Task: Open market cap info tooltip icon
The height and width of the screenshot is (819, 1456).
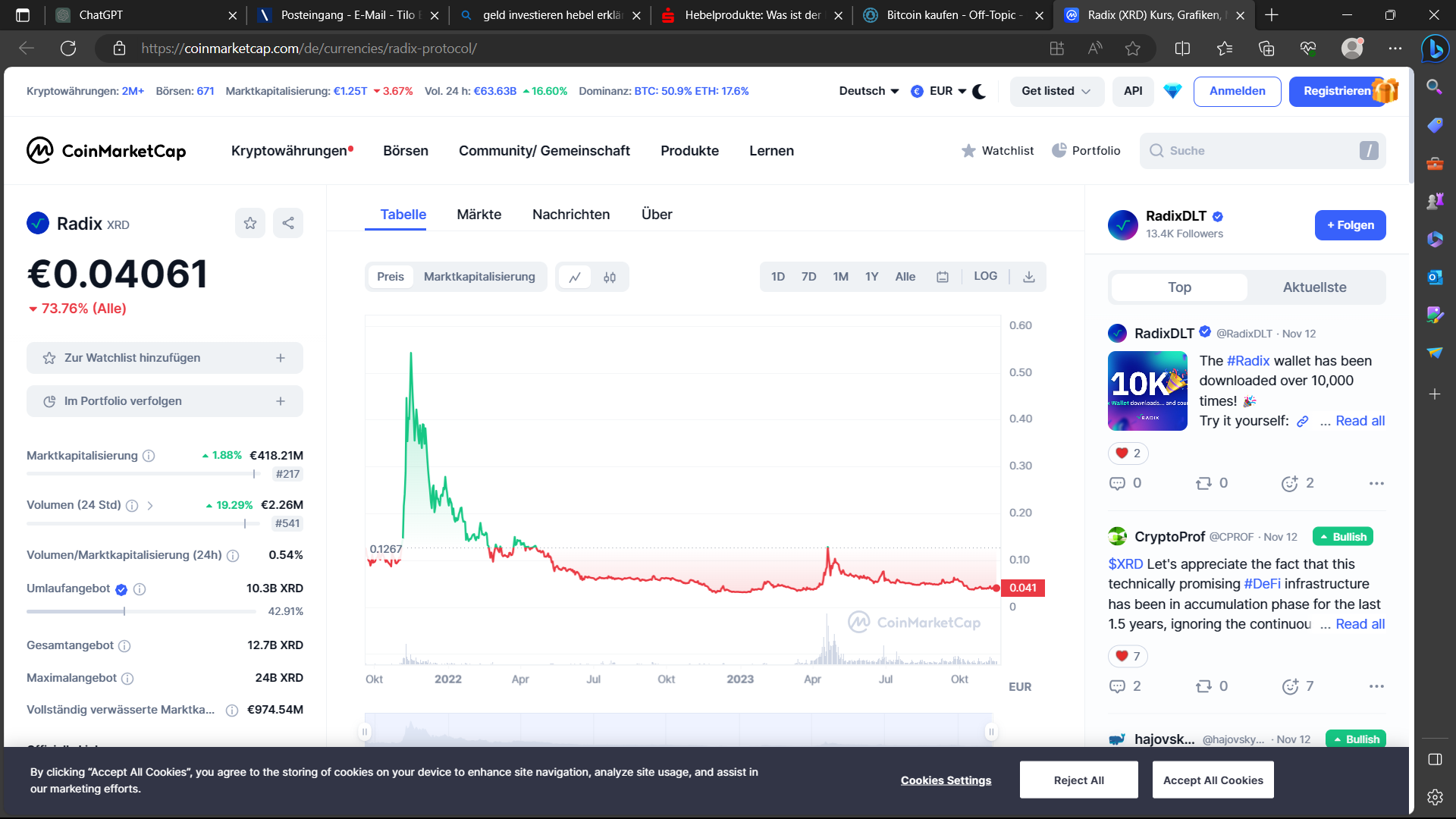Action: 149,456
